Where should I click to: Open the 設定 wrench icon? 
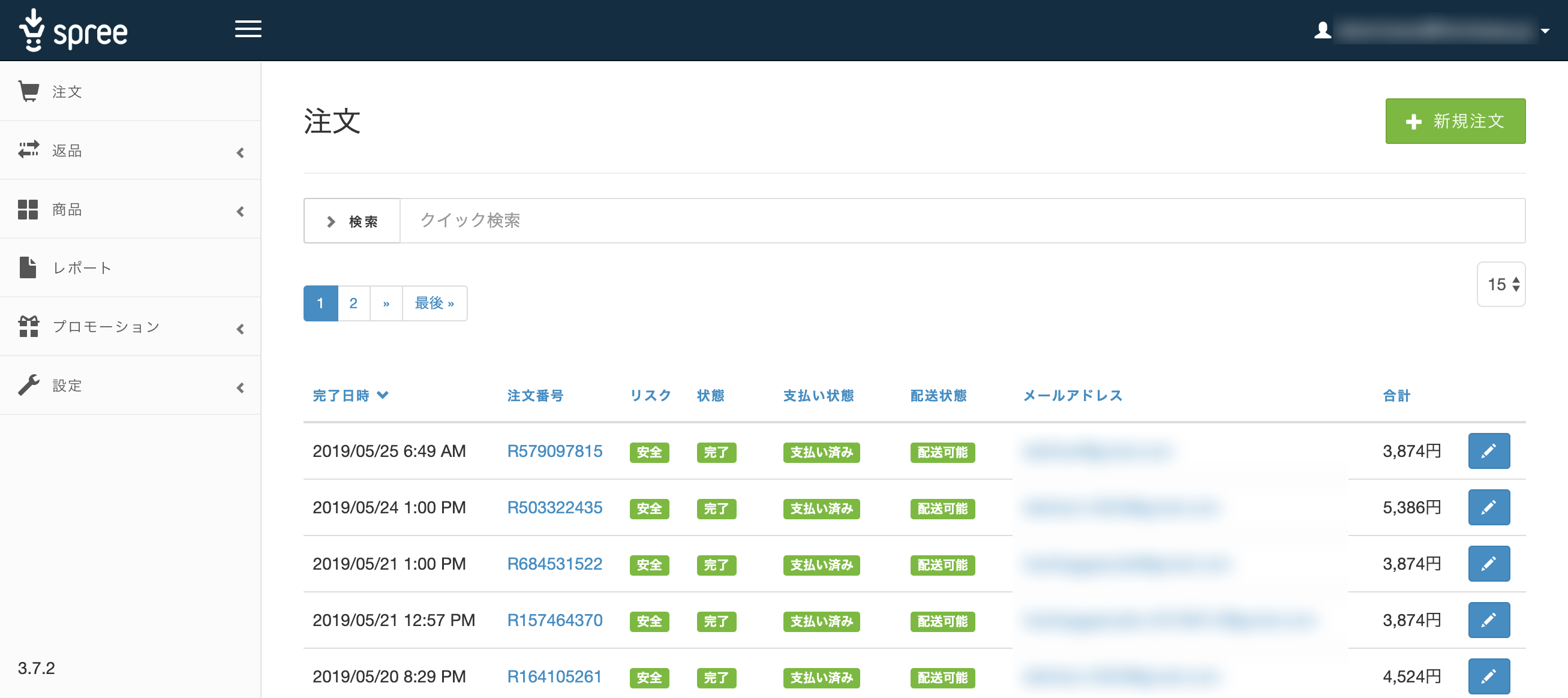29,384
